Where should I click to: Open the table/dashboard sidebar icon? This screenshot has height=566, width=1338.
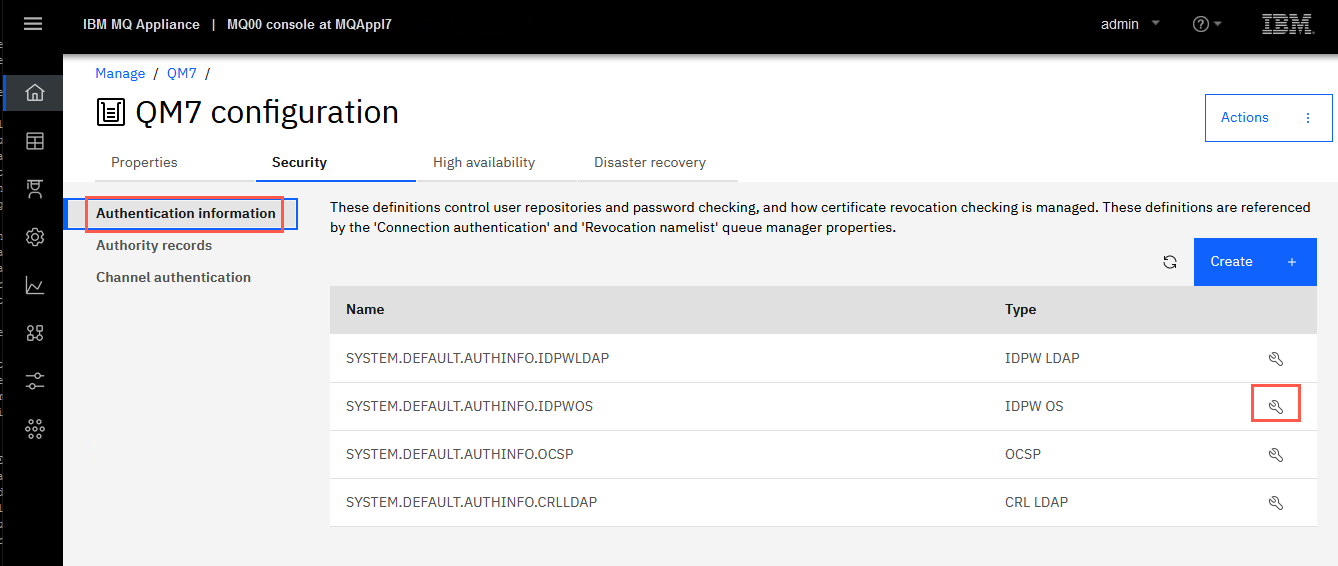click(34, 141)
